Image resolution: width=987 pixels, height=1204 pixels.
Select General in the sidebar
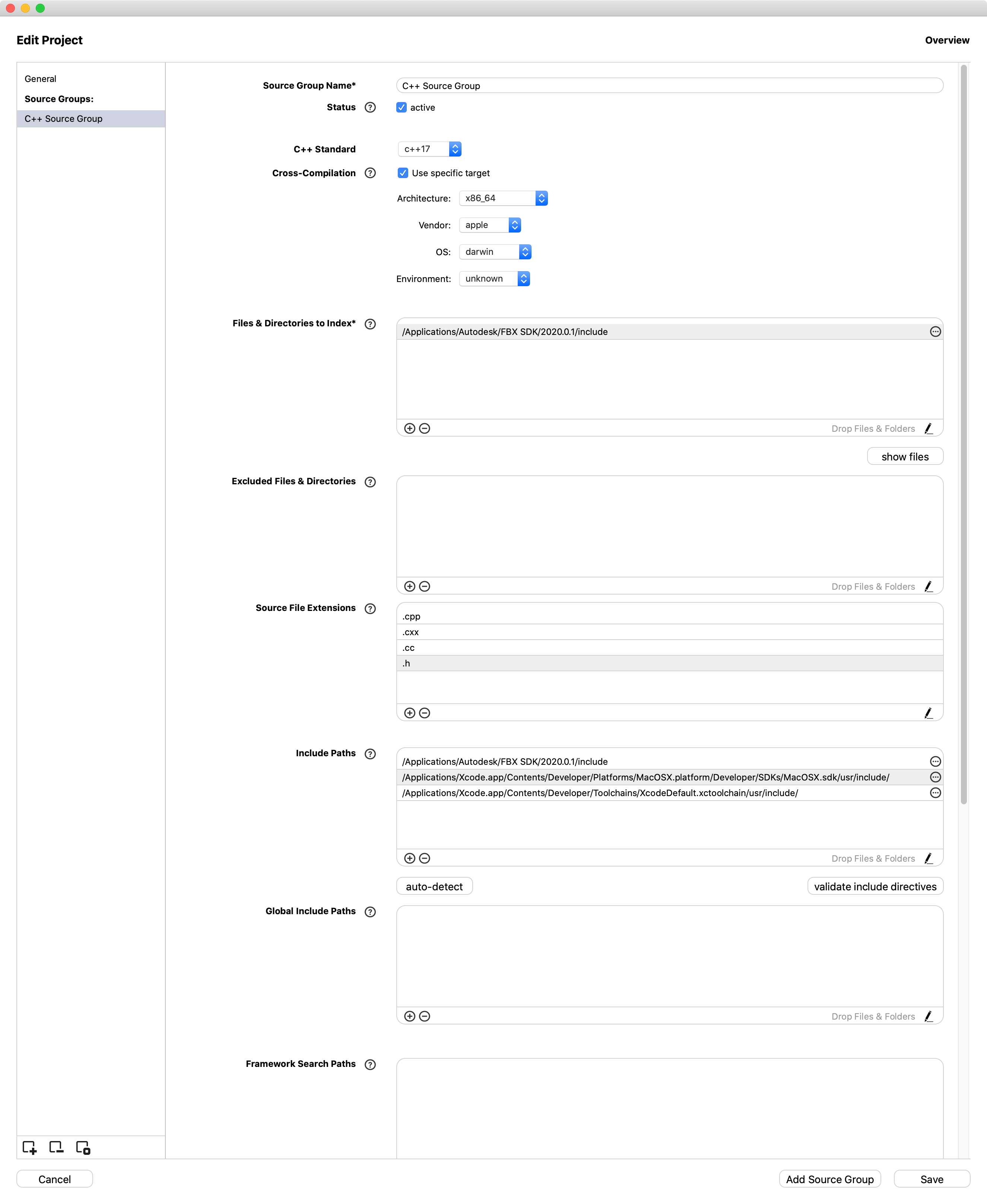pyautogui.click(x=40, y=79)
